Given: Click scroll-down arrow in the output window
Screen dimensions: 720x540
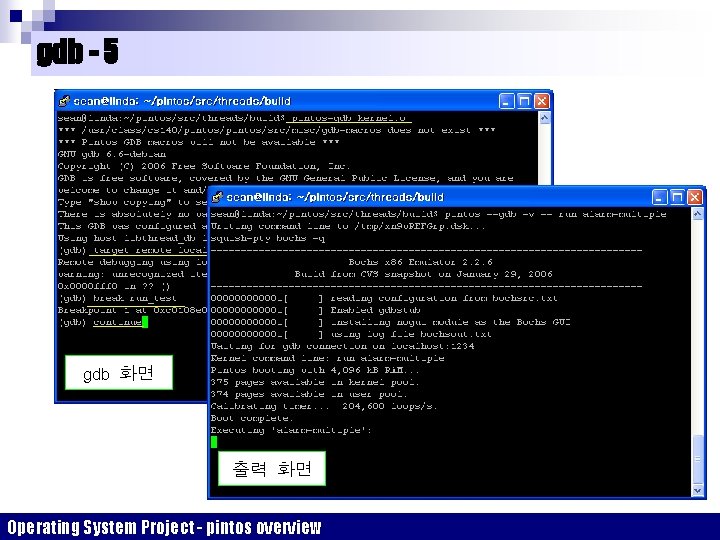Looking at the screenshot, I should point(698,490).
